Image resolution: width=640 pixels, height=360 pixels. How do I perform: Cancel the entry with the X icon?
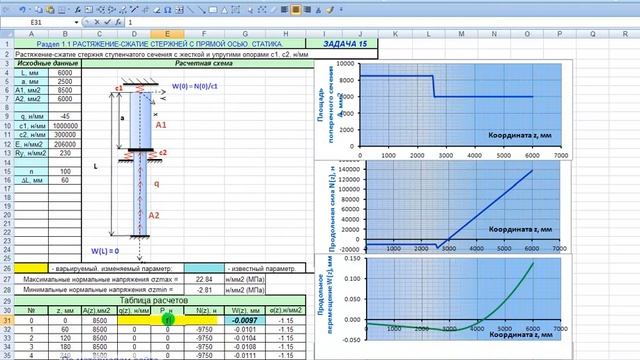click(x=97, y=22)
